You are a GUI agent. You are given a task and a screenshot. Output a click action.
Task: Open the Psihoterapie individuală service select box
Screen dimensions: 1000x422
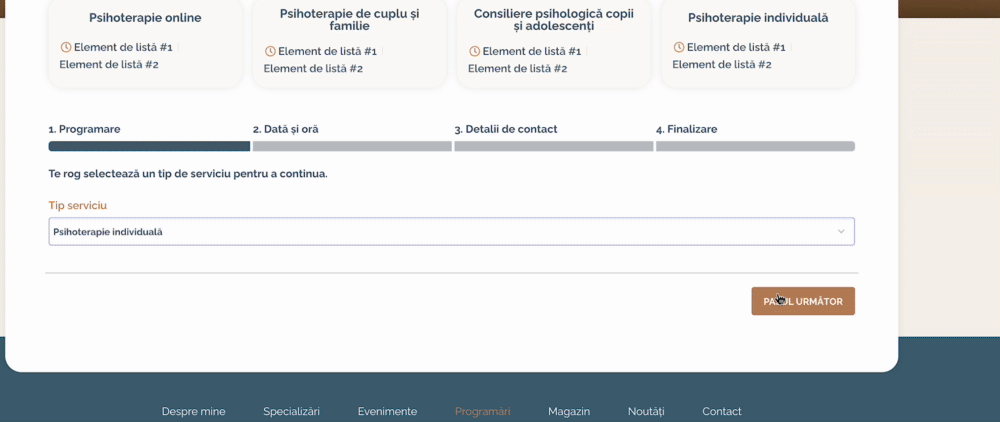[440, 232]
